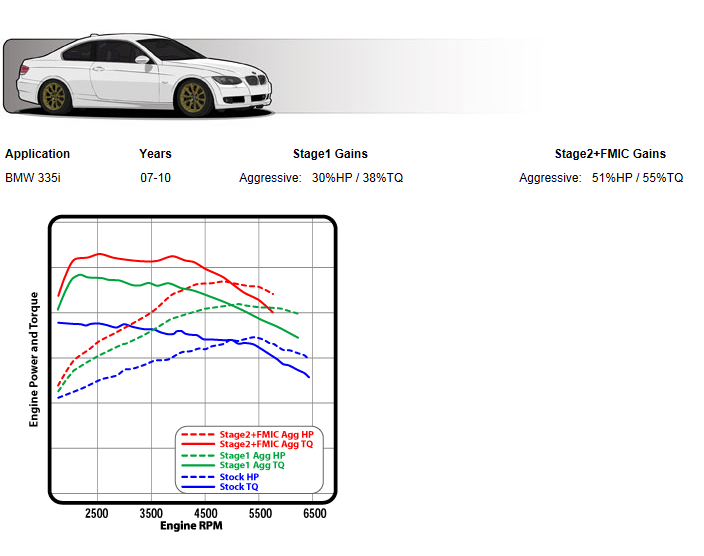The width and height of the screenshot is (704, 556).
Task: Click the 'Stage2+FMIC Gains' heading
Action: 610,154
